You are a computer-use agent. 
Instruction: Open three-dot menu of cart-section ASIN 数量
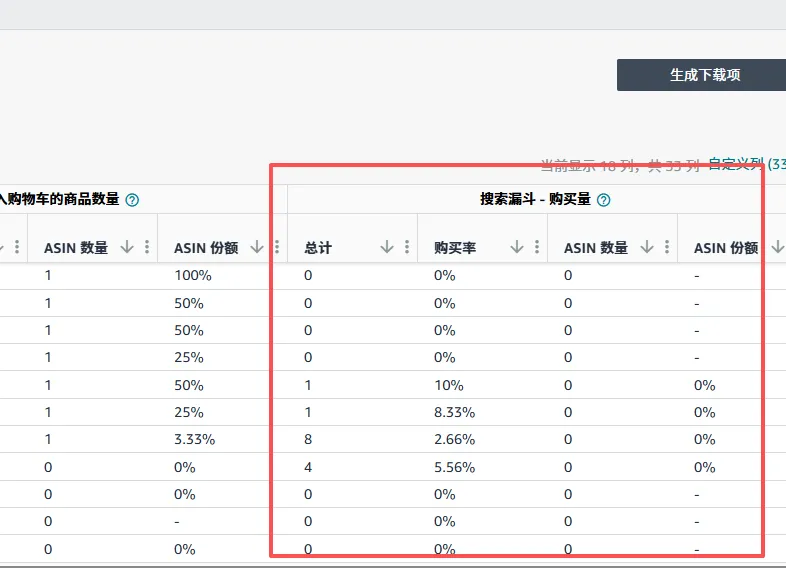[147, 247]
